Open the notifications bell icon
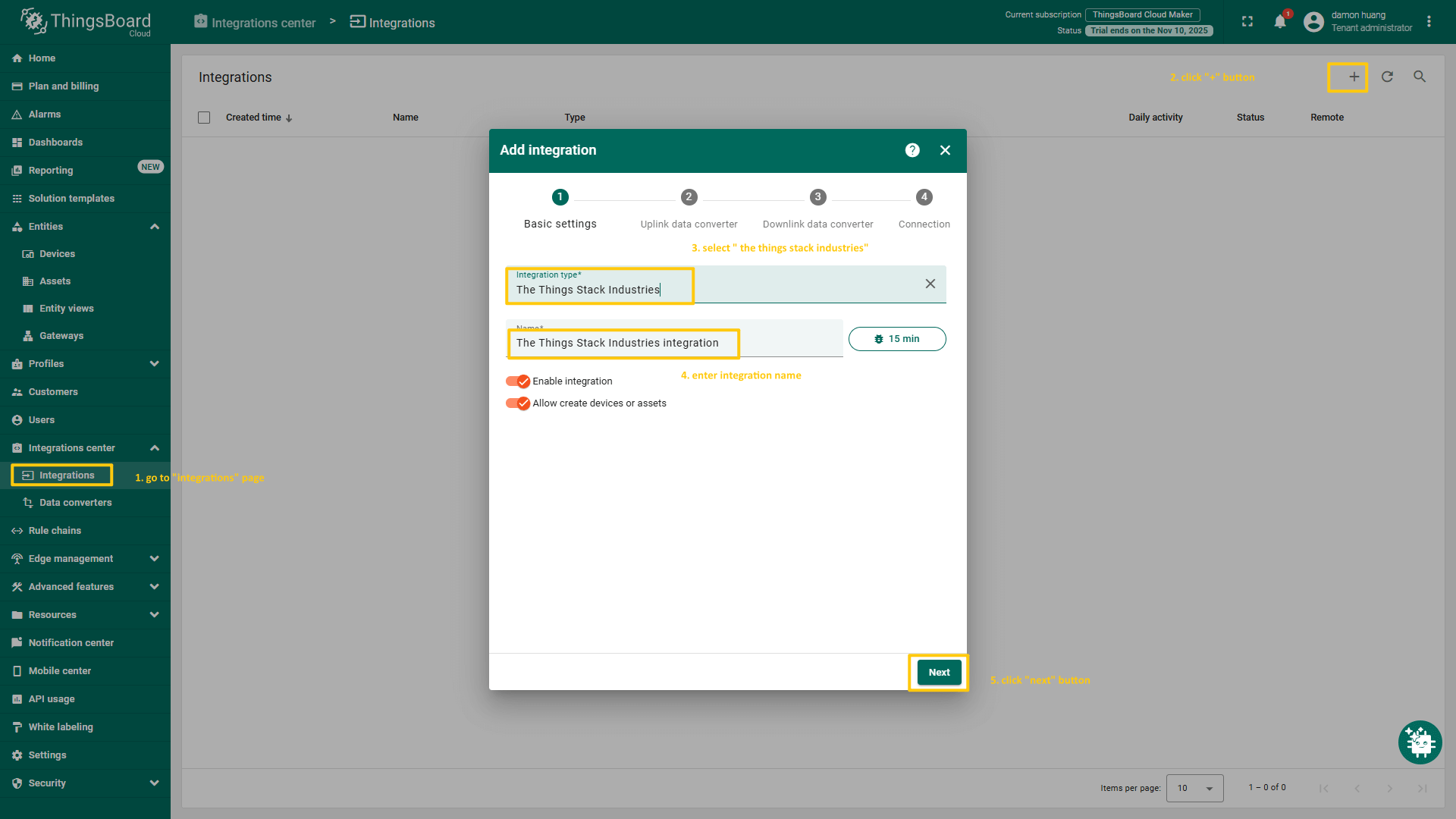 [x=1280, y=21]
